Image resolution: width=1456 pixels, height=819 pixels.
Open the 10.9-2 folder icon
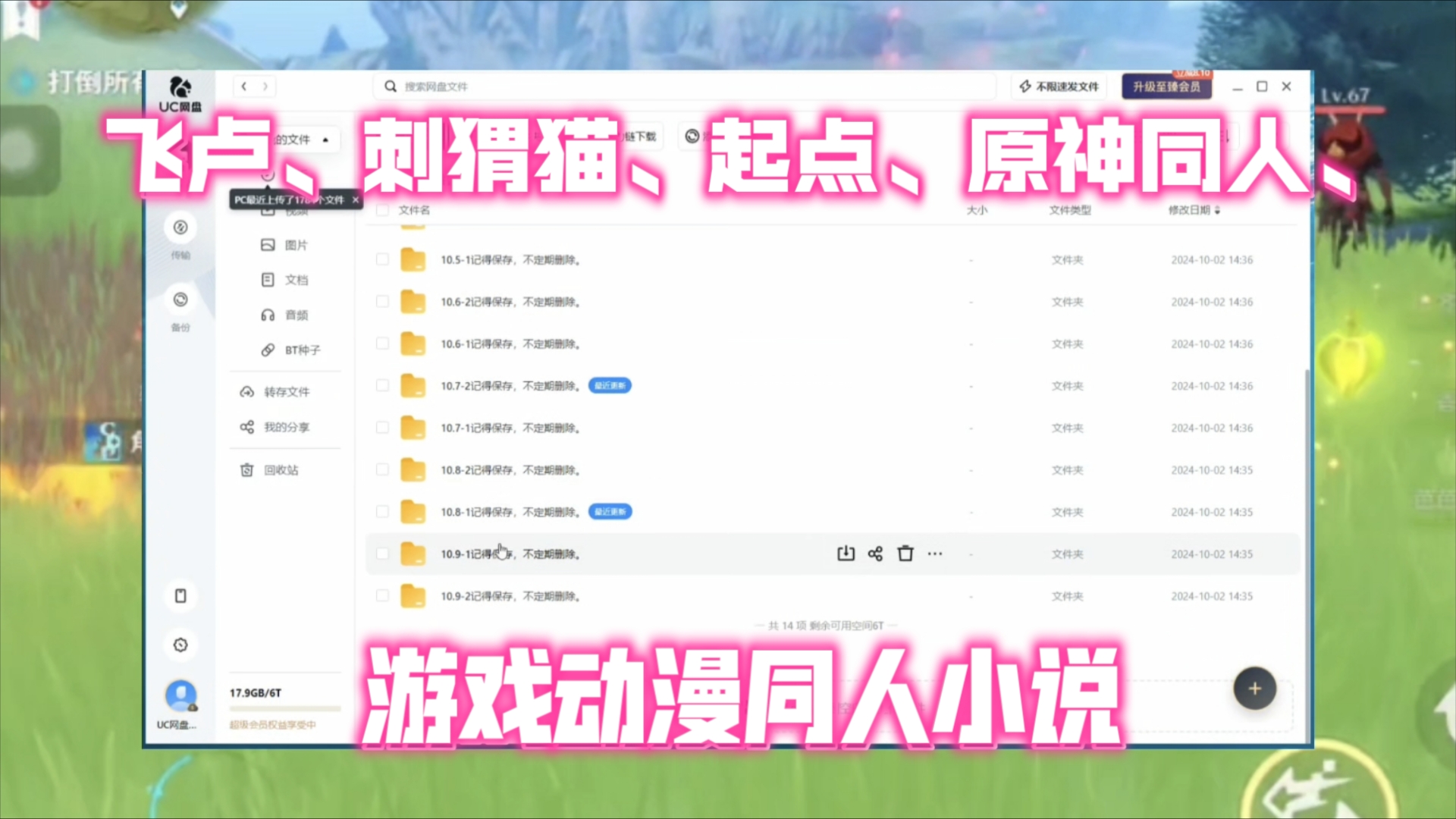(x=413, y=596)
